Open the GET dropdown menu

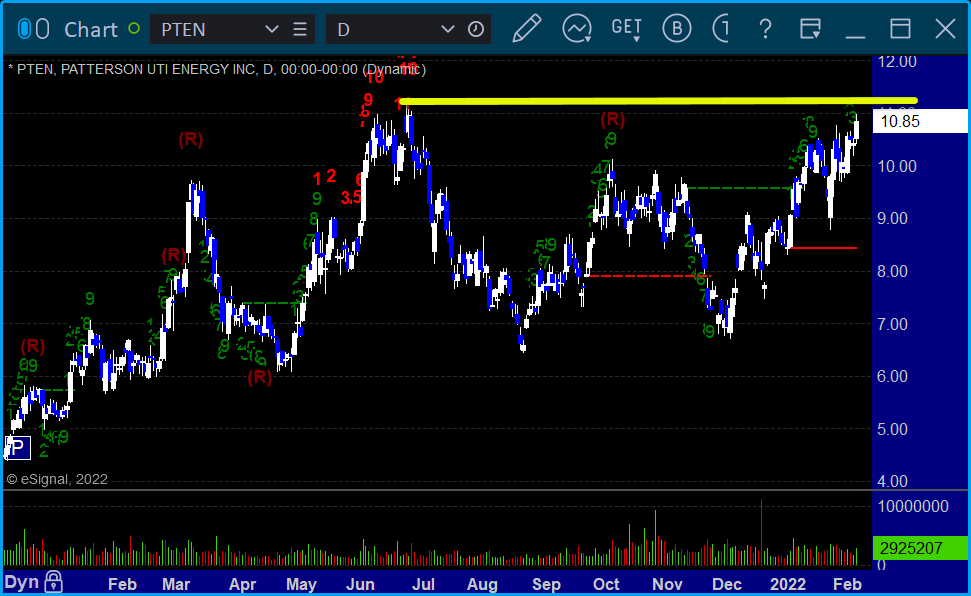point(627,29)
